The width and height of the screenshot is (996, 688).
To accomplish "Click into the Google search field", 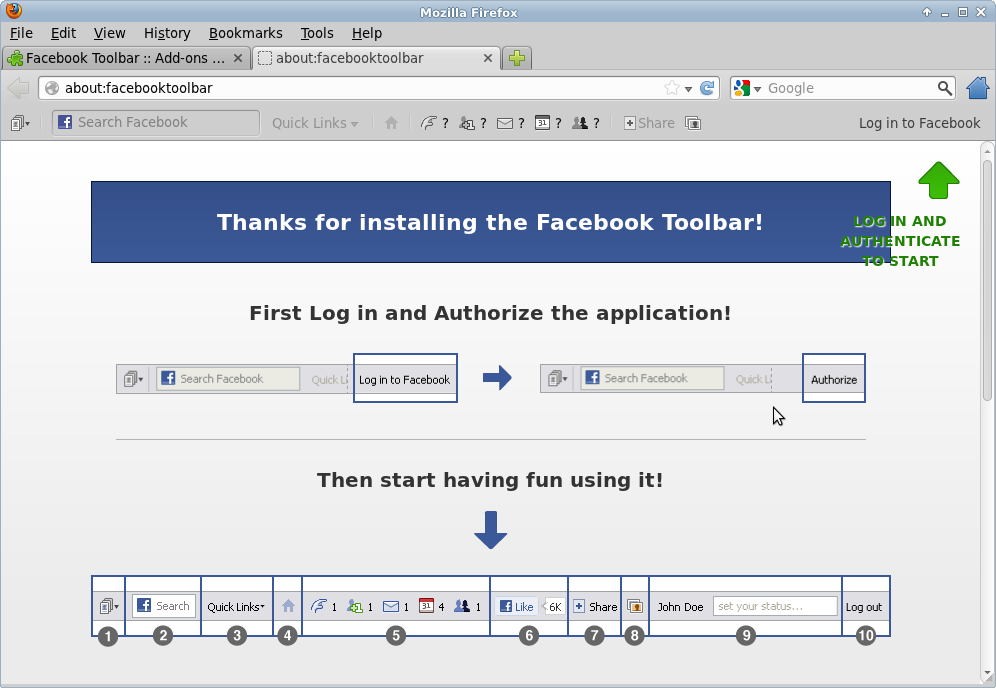I will click(x=850, y=88).
